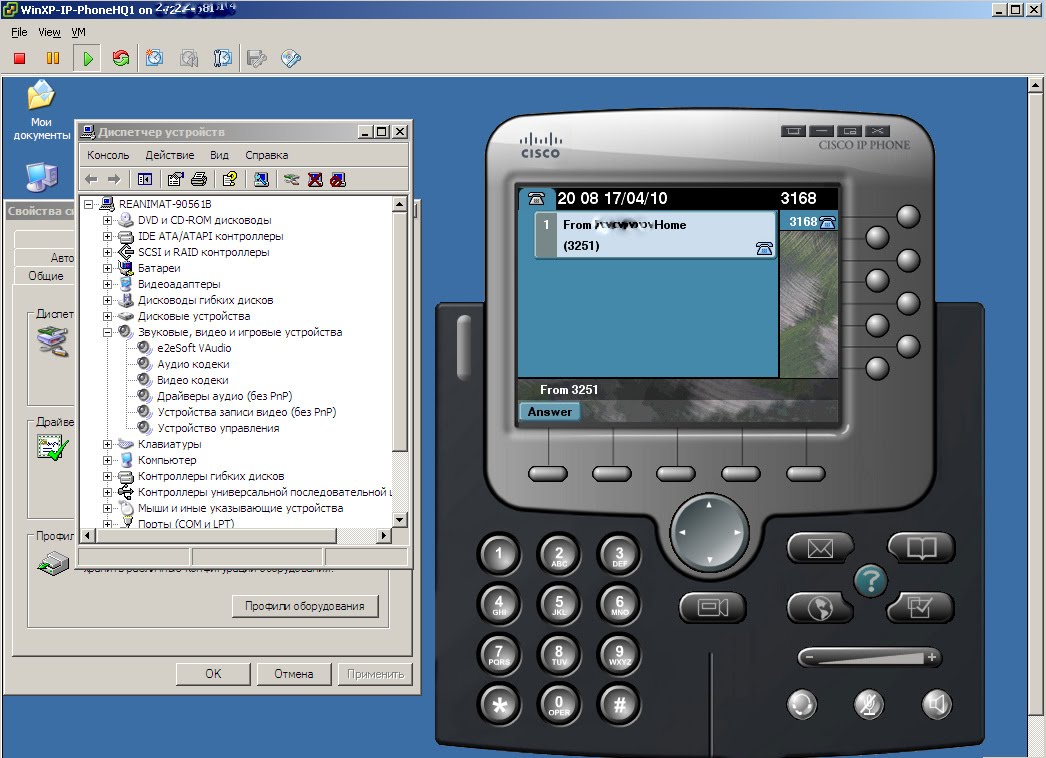1046x758 pixels.
Task: Expand the Видеоадаптеры node
Action: point(107,284)
